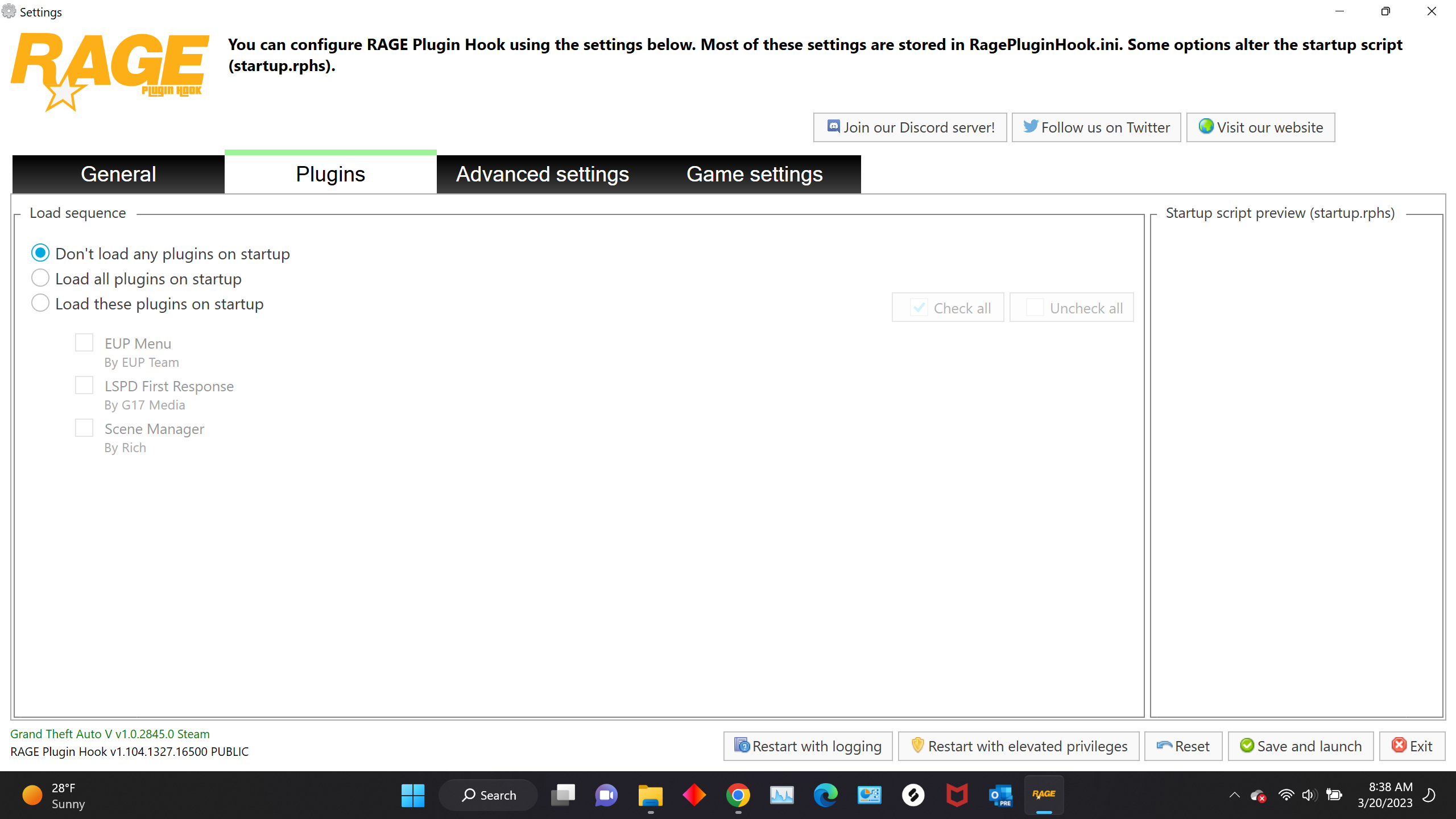The width and height of the screenshot is (1456, 819).
Task: Click the shield icon for elevated privileges
Action: coord(917,746)
